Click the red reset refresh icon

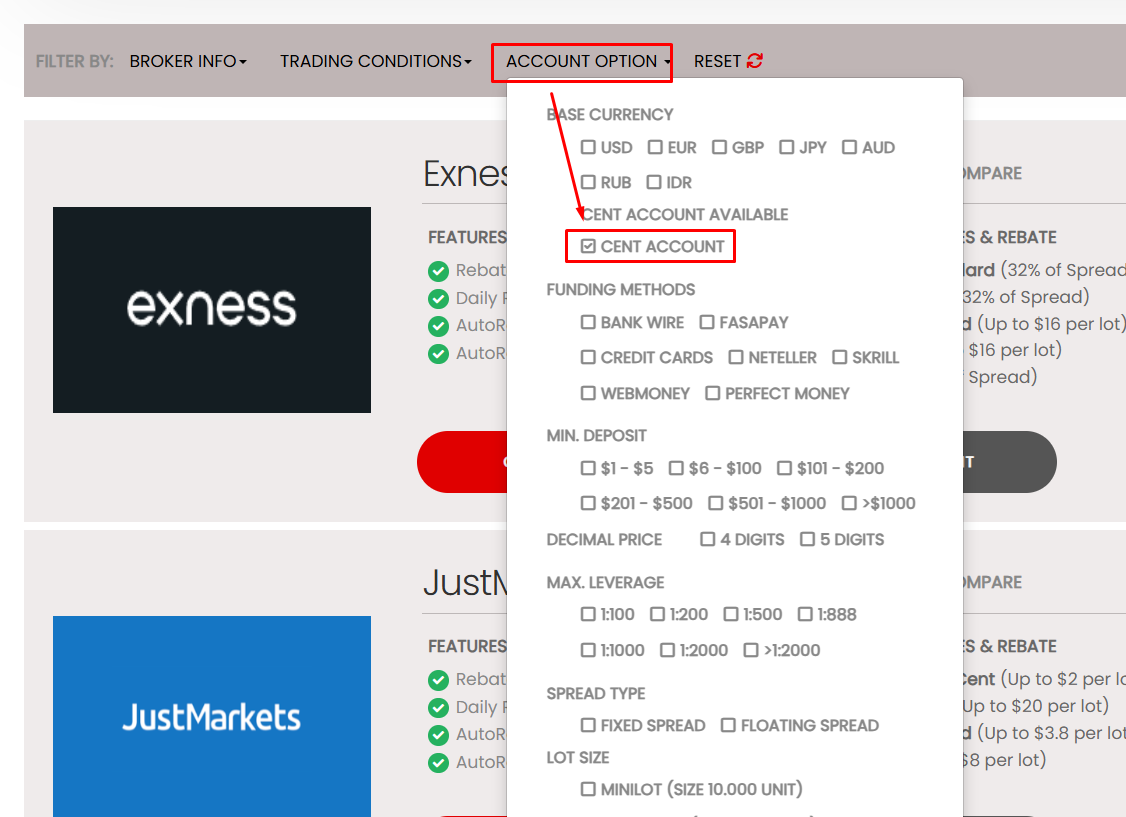(x=755, y=61)
